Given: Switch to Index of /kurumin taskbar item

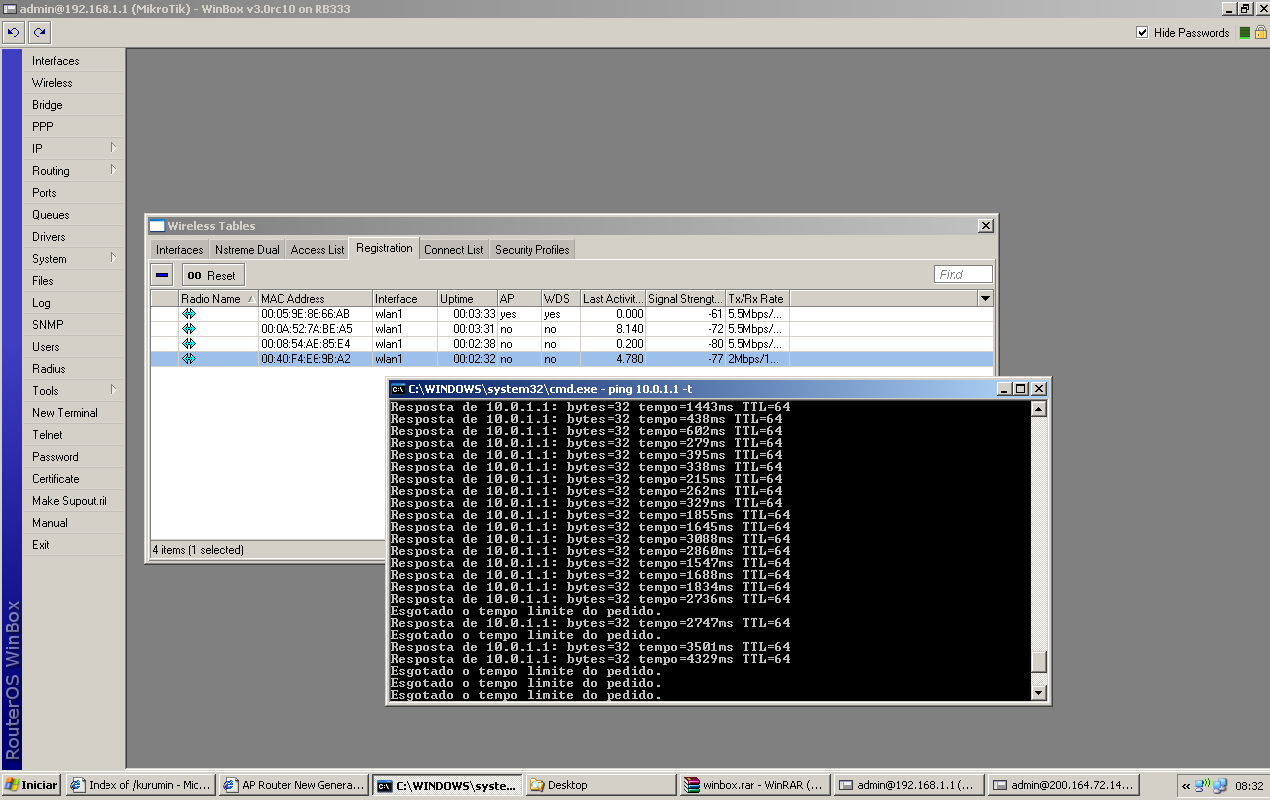Looking at the screenshot, I should tap(141, 785).
